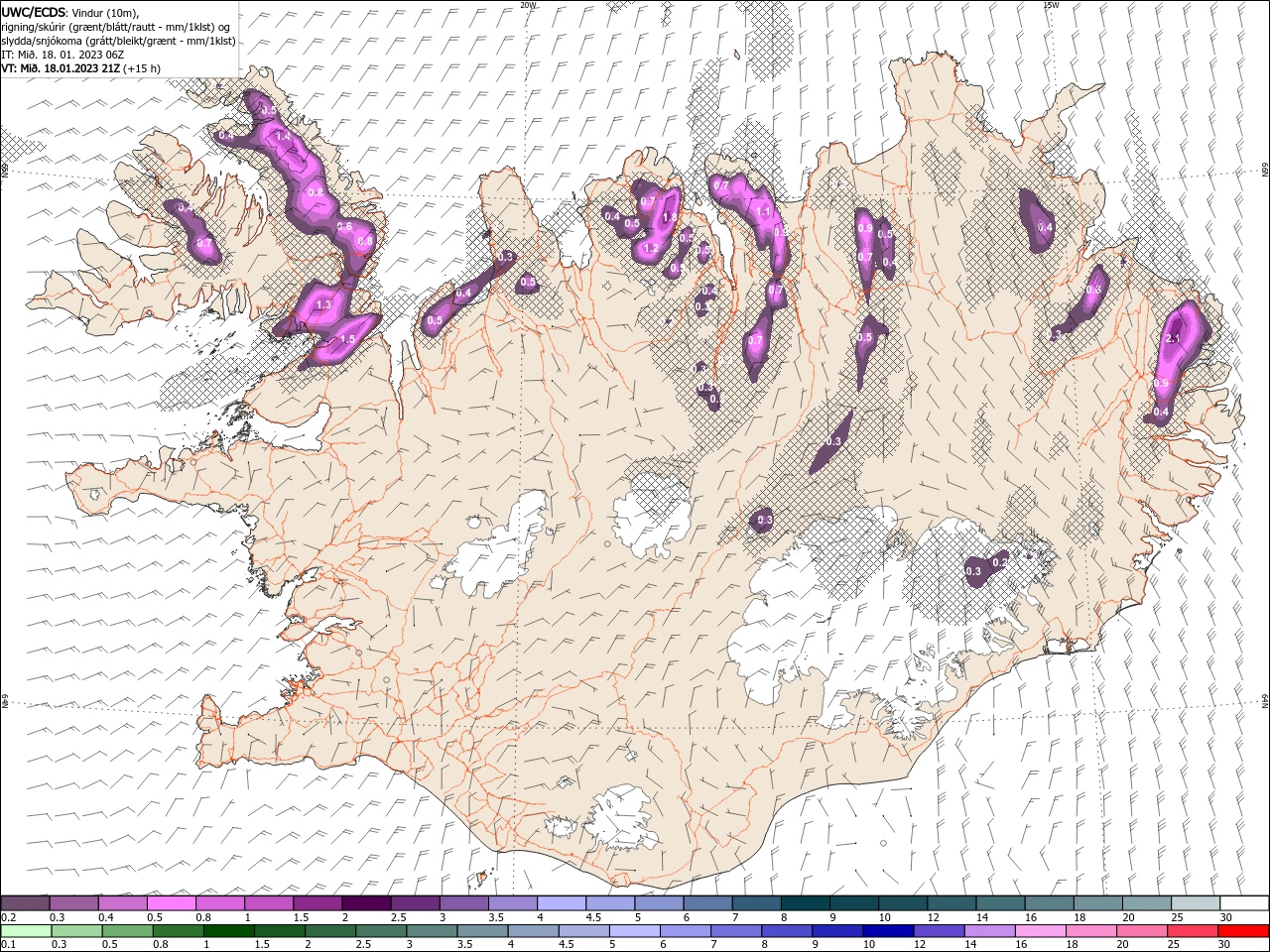This screenshot has height=952, width=1270.
Task: Pick the violet rain swatch between 12 and 14
Action: [939, 931]
